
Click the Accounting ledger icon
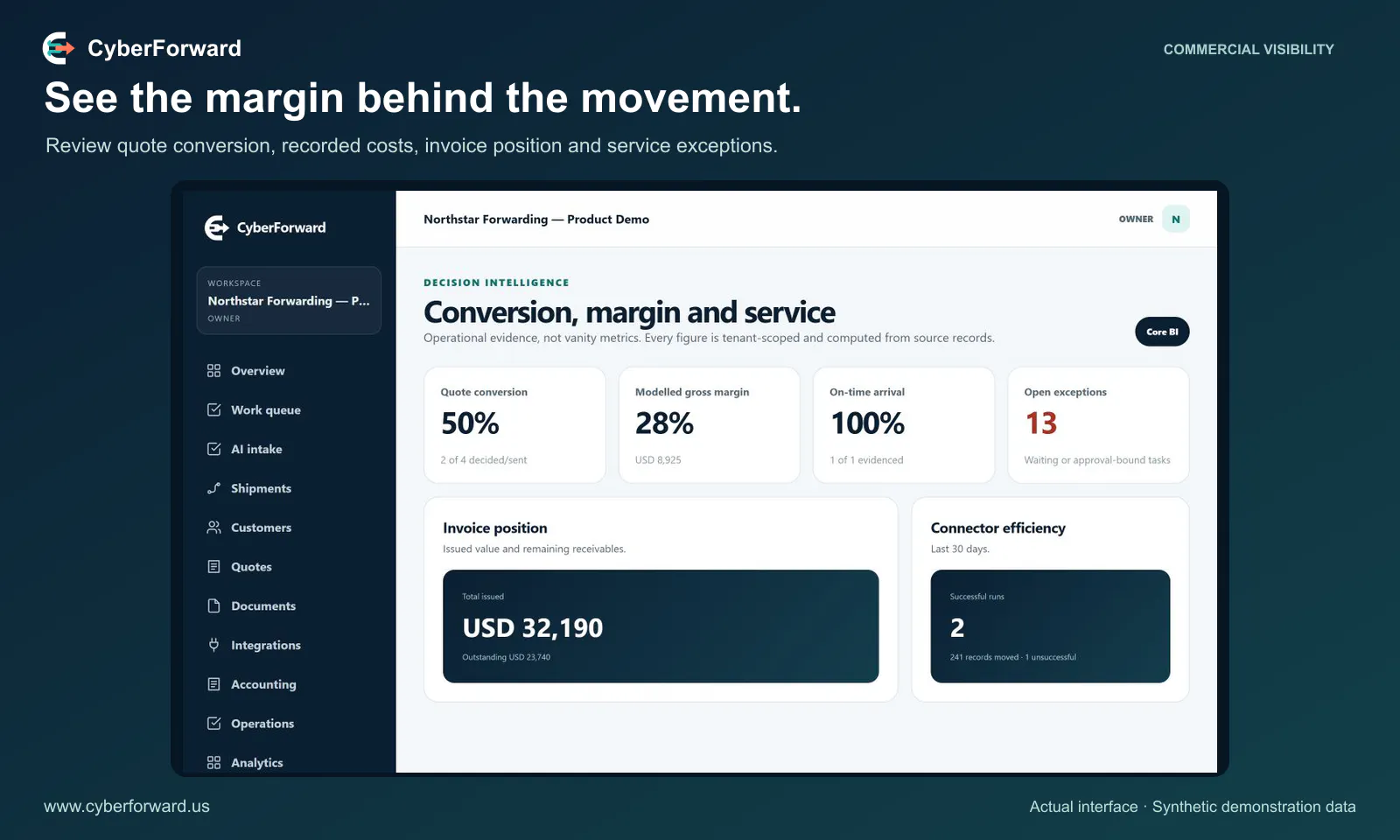pos(213,684)
